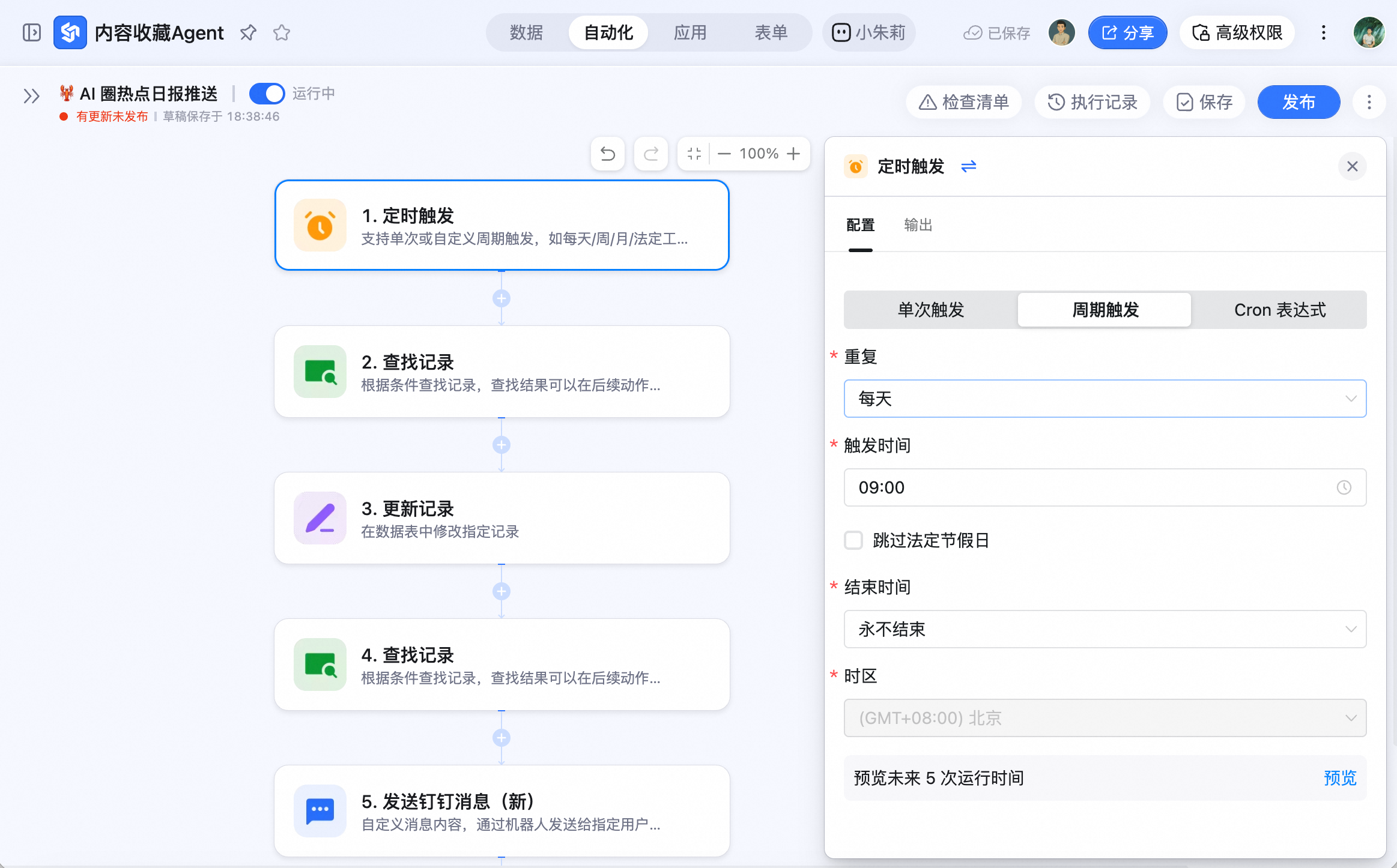The height and width of the screenshot is (868, 1397).
Task: Pin the automation using the pin icon
Action: [x=248, y=32]
